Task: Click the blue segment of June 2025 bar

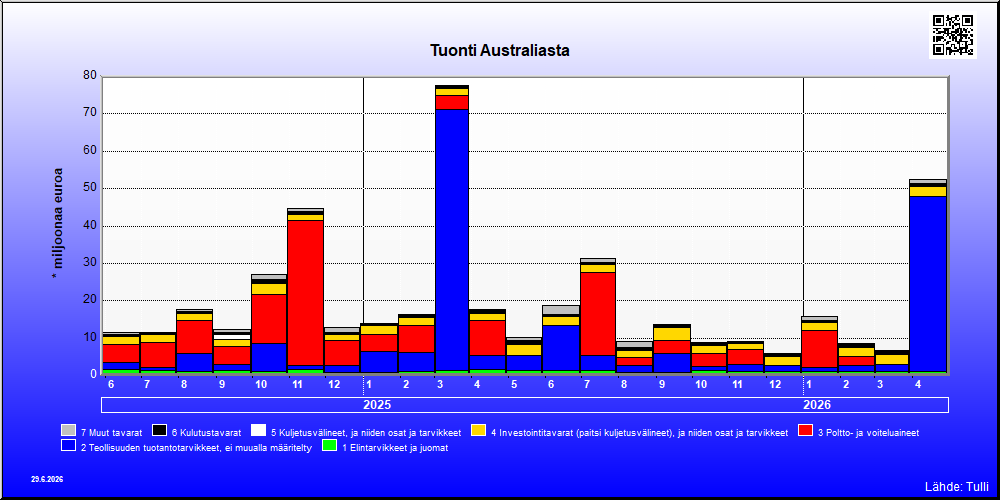Action: point(561,348)
